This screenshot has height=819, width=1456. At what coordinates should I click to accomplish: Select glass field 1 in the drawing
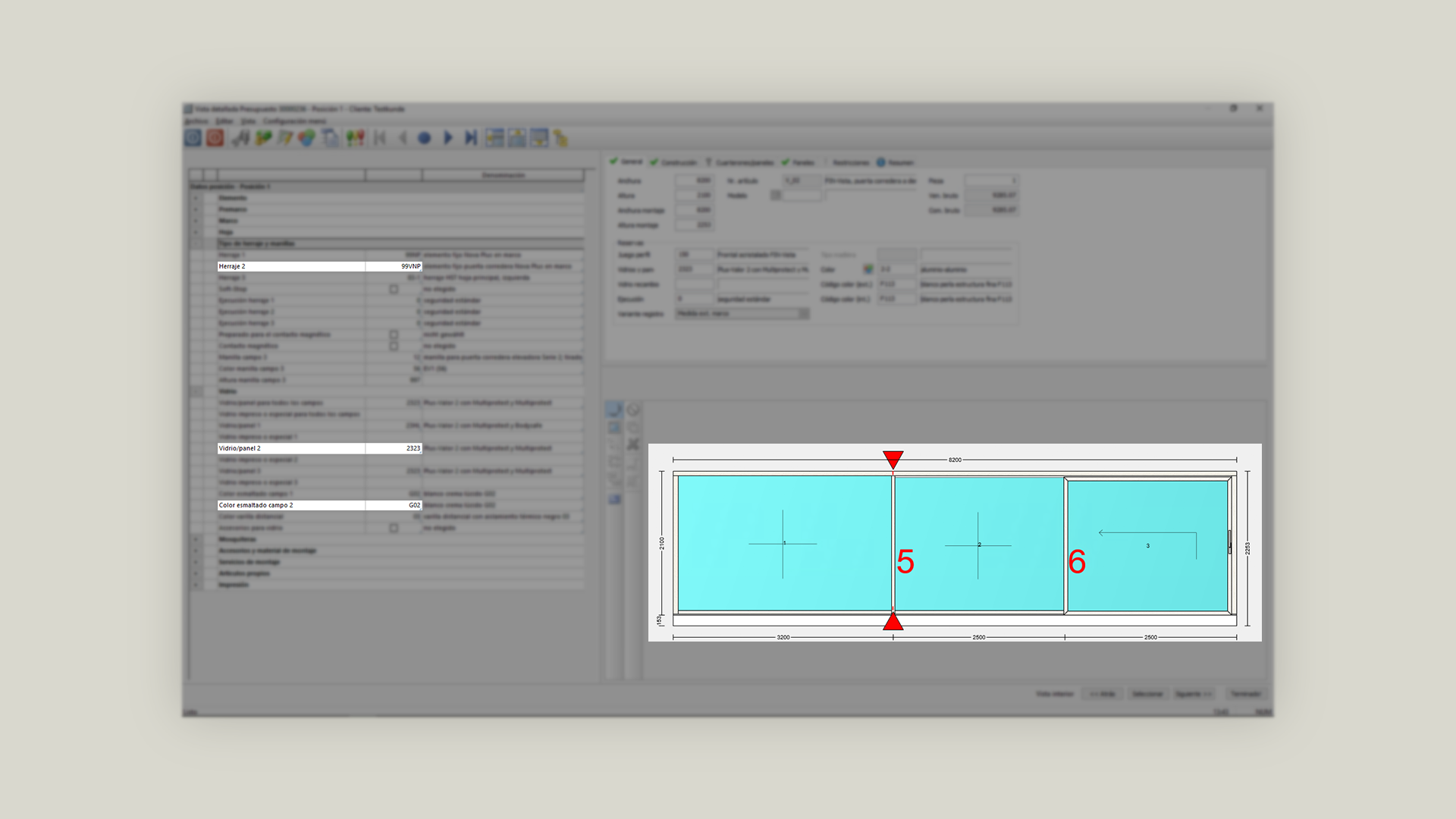click(784, 543)
